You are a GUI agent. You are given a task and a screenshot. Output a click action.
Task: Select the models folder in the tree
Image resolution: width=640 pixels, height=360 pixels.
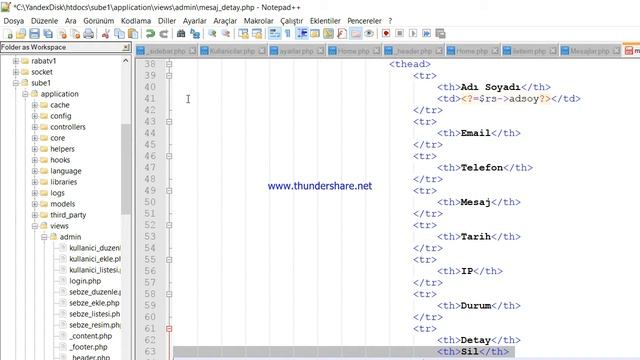(62, 204)
